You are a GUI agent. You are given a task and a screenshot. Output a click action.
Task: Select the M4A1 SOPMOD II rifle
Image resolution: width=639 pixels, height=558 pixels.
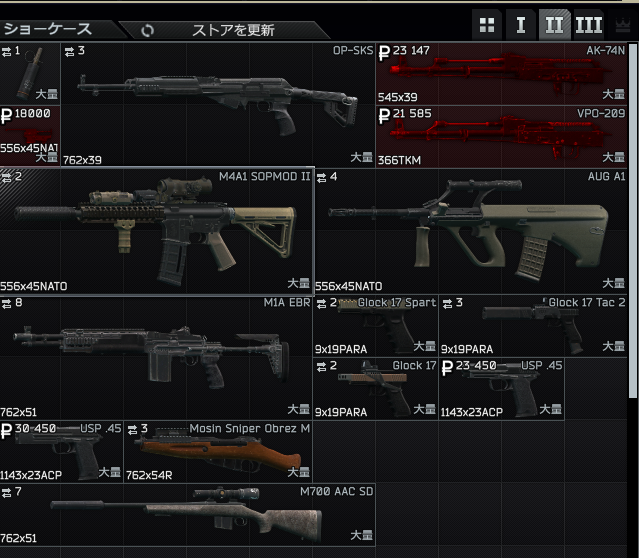coord(157,232)
